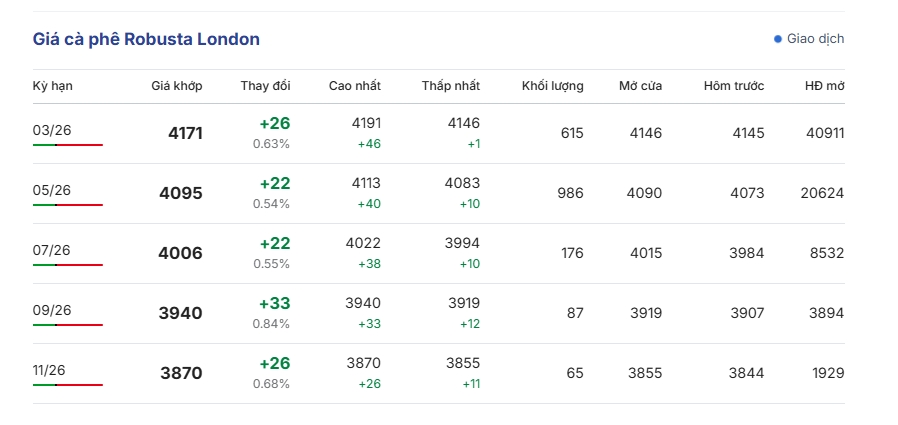Open the 07/26 contract row
The image size is (898, 425).
(52, 250)
